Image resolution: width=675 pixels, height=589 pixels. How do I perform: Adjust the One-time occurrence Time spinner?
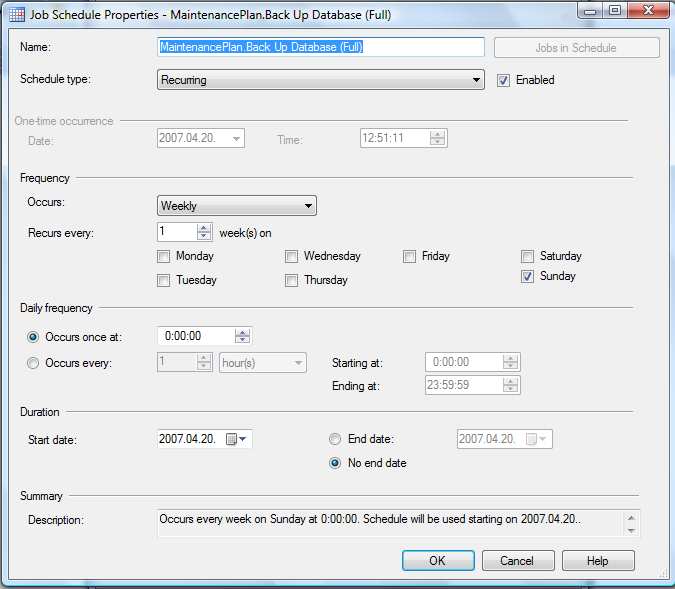point(438,138)
